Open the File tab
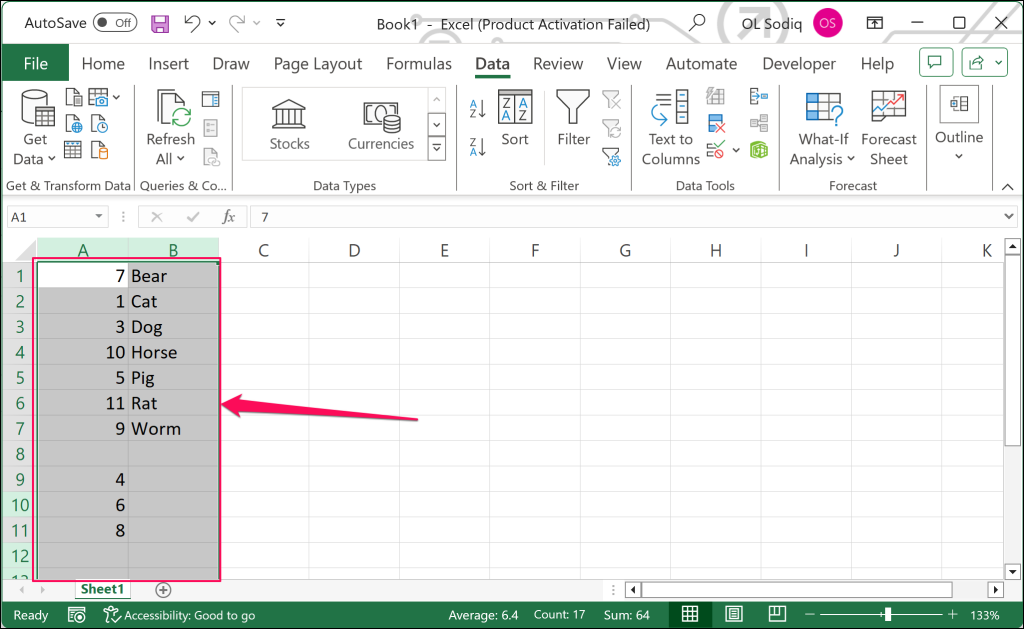Image resolution: width=1024 pixels, height=629 pixels. (35, 63)
